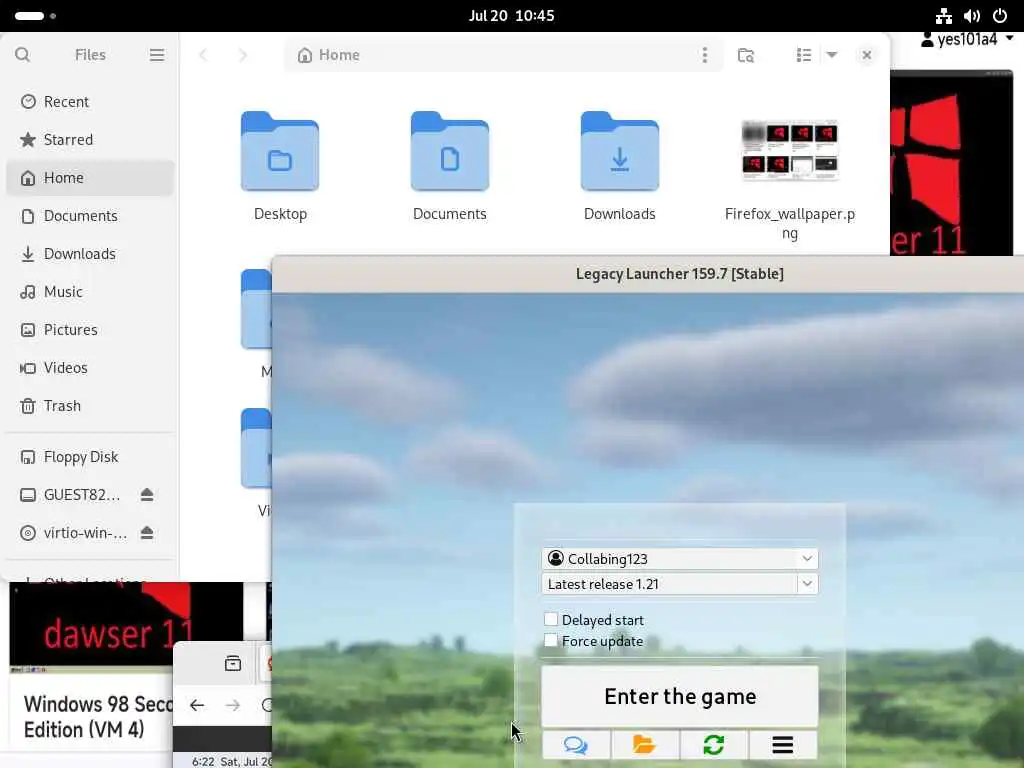The height and width of the screenshot is (768, 1024).
Task: Click browser forward arrow in bottom window
Action: 232,705
